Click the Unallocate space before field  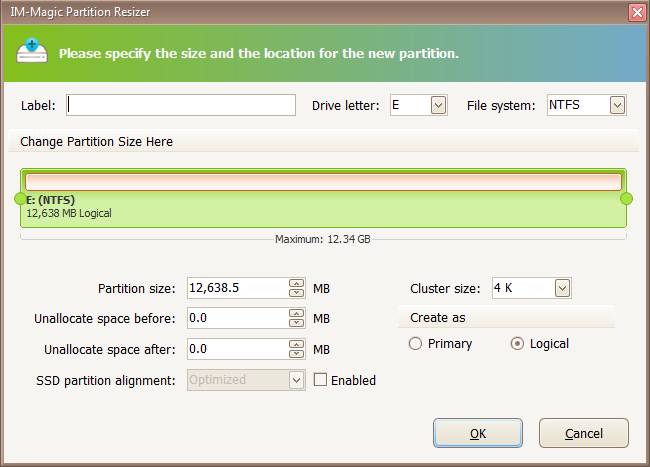pyautogui.click(x=238, y=318)
